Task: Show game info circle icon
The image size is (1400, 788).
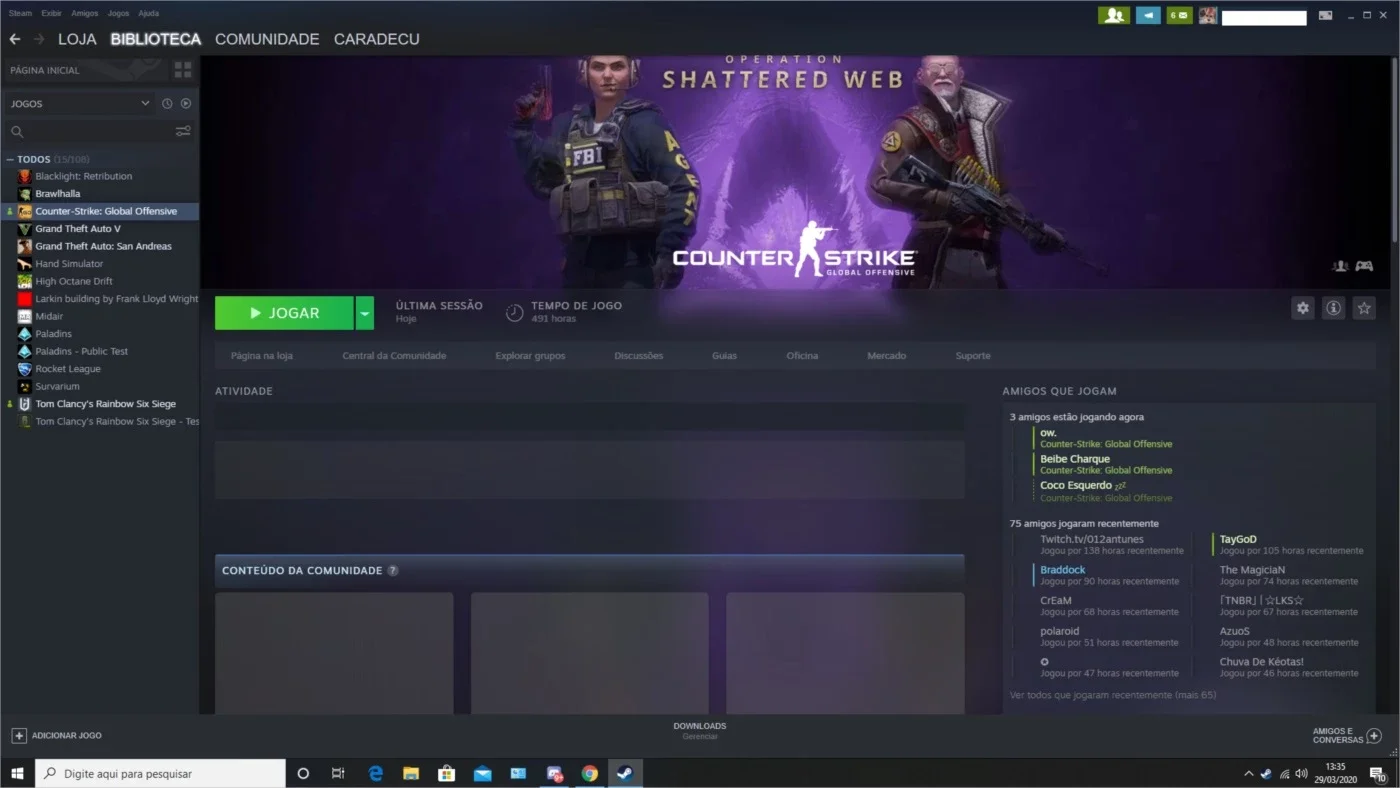Action: point(1333,308)
